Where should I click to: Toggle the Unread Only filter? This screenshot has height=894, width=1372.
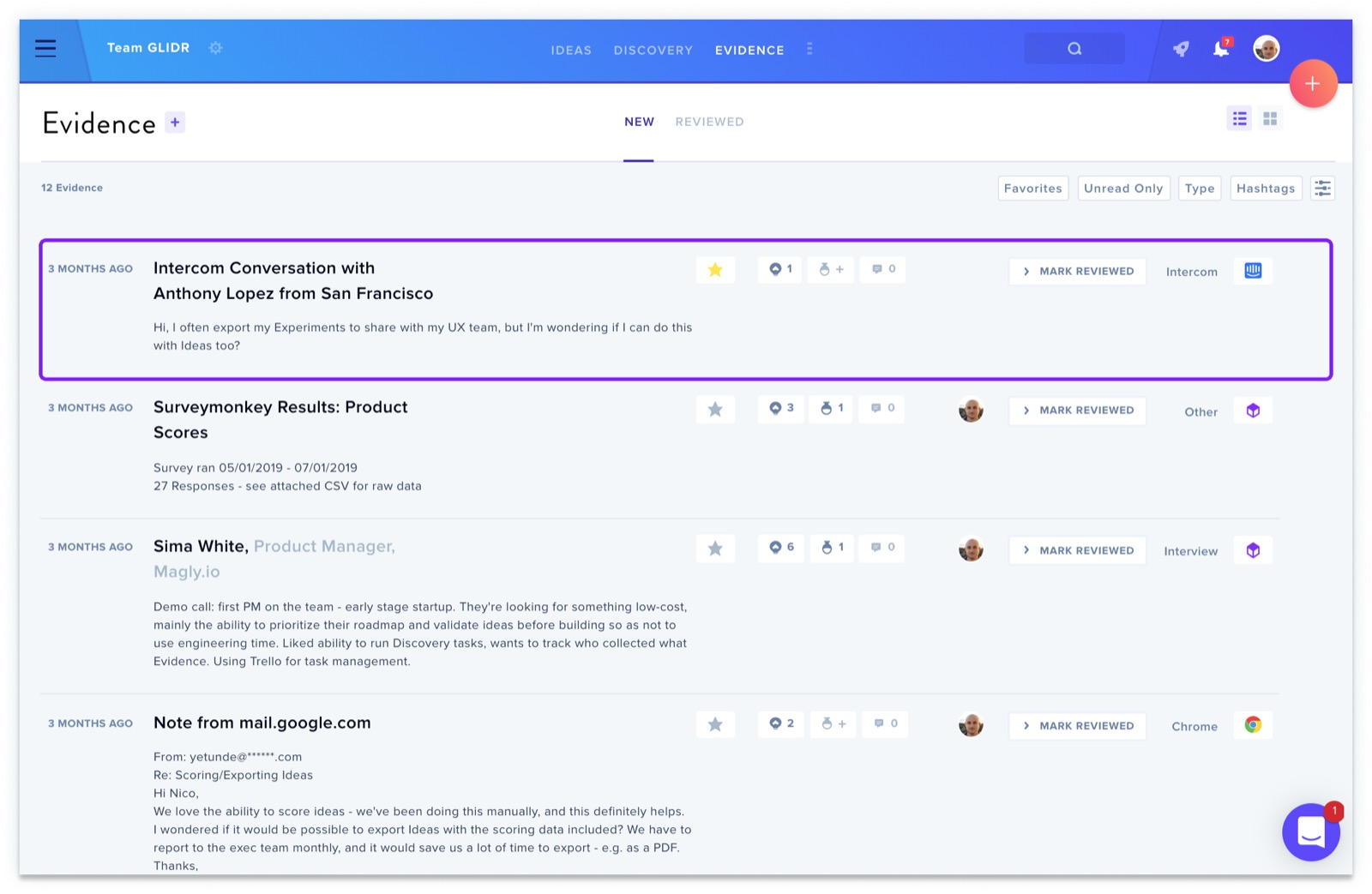[x=1123, y=189]
